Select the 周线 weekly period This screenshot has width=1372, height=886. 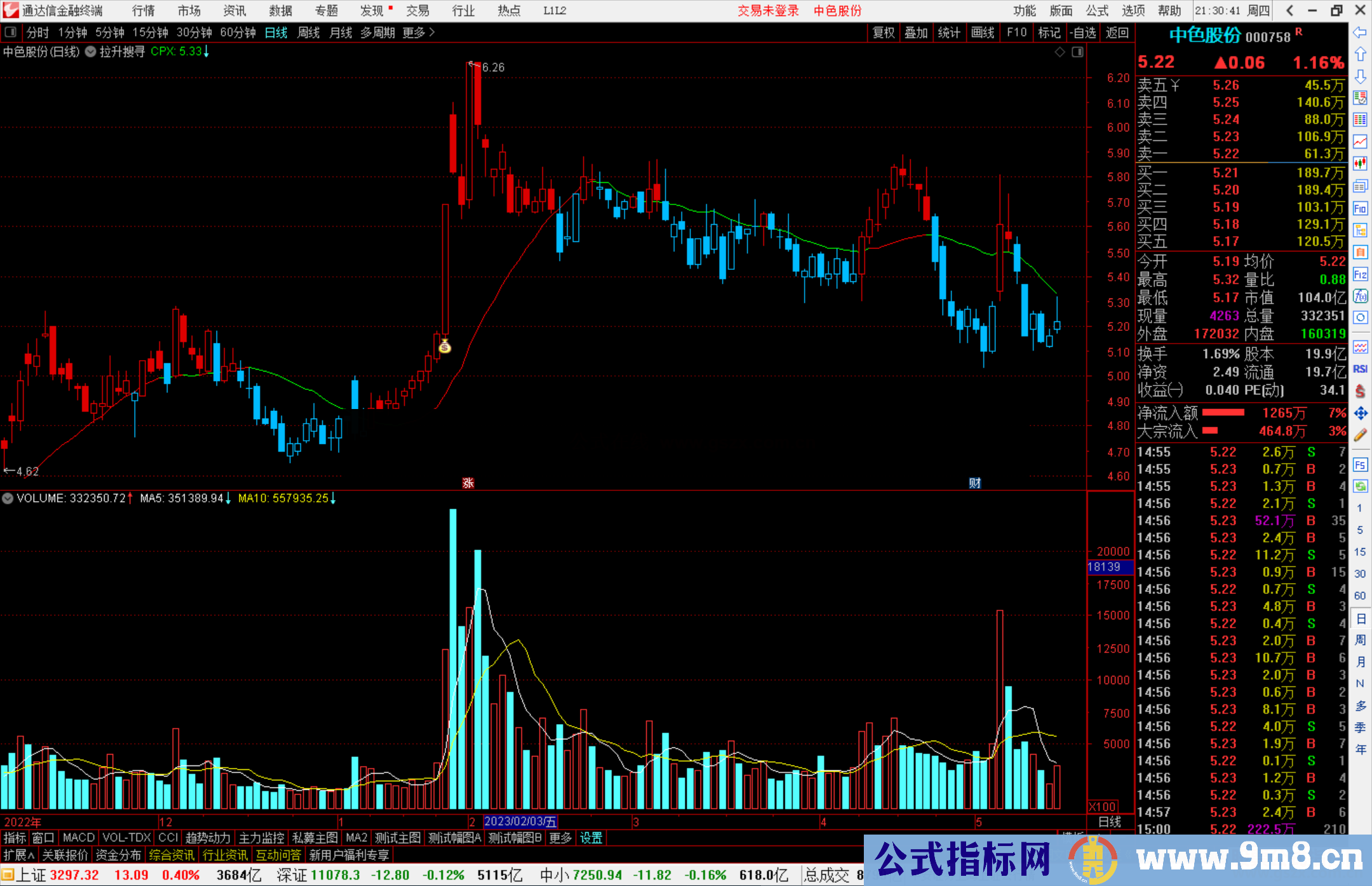(309, 32)
